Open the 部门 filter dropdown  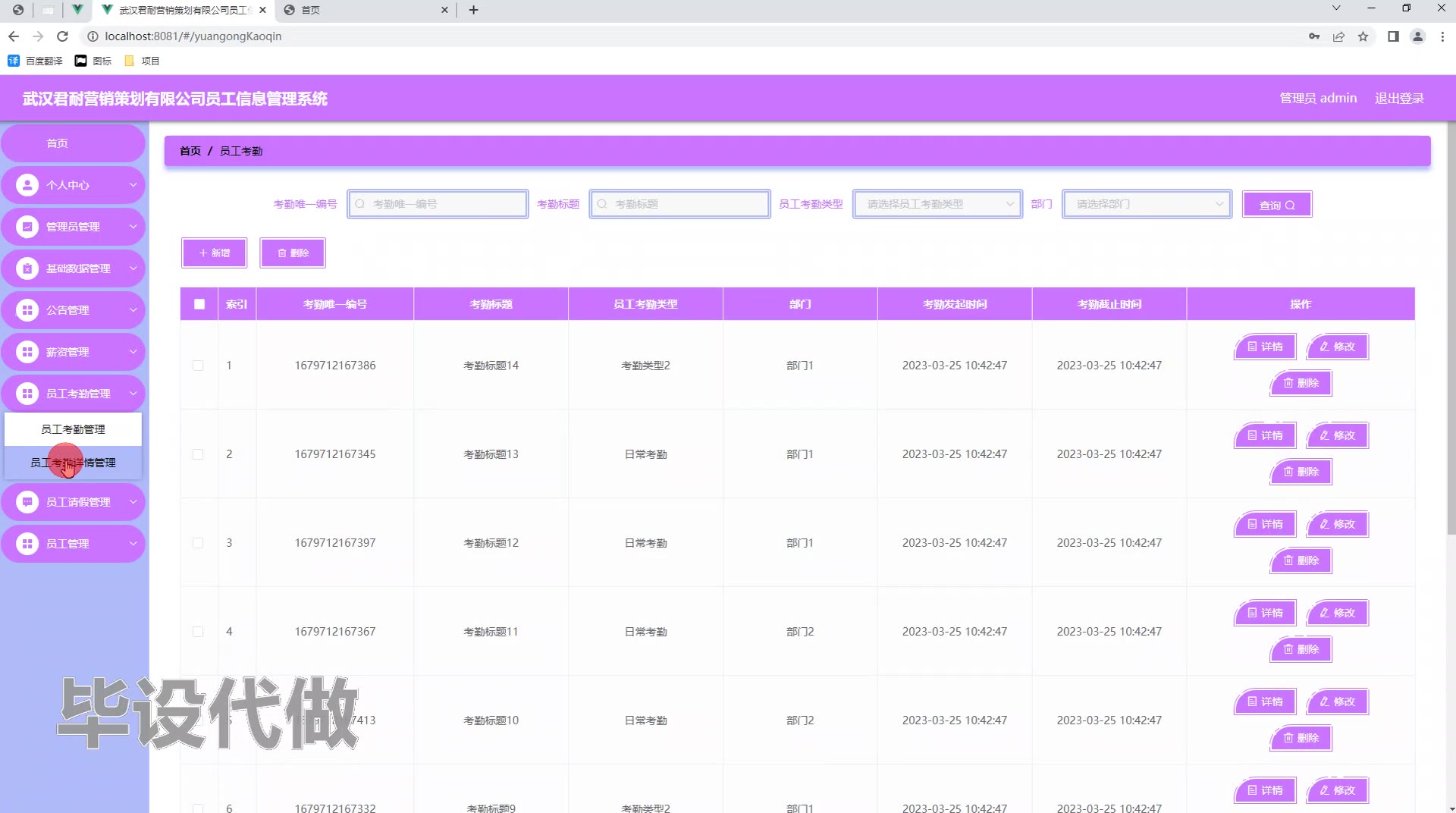point(1147,204)
